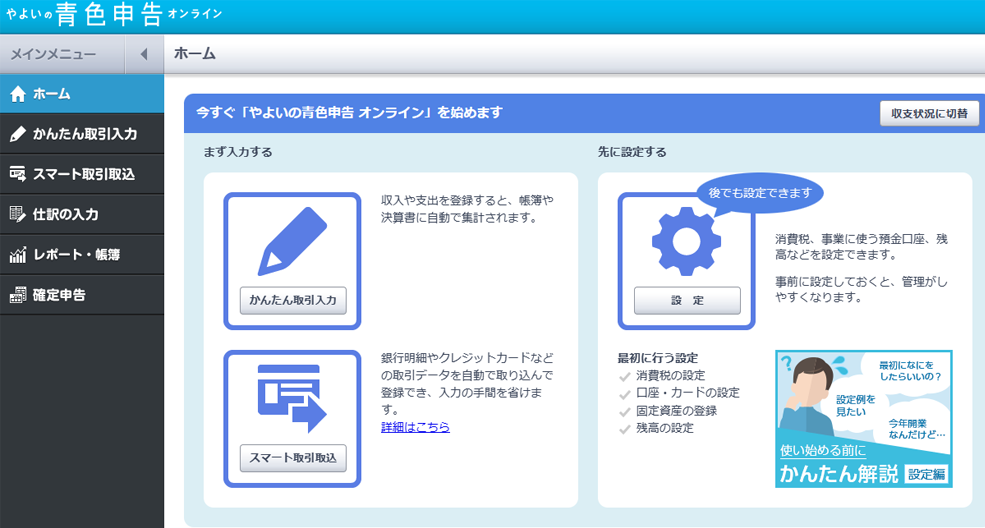This screenshot has height=528, width=985.
Task: Open 仕訳の入力 in the sidebar
Action: tap(82, 214)
